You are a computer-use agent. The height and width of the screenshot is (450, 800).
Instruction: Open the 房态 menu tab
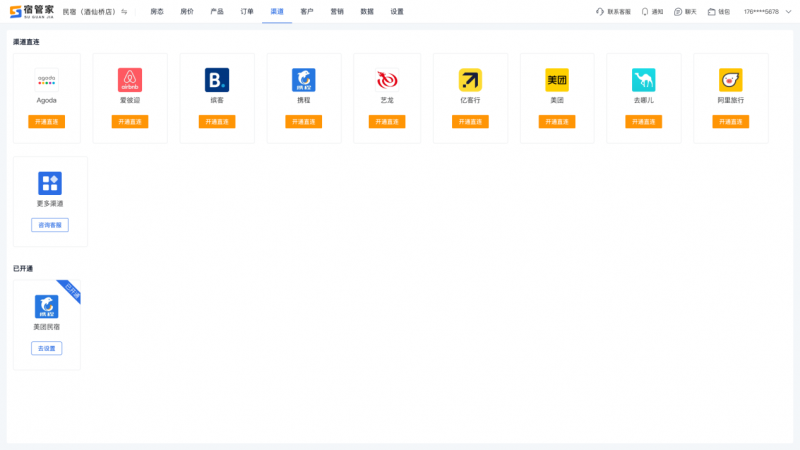[x=157, y=11]
